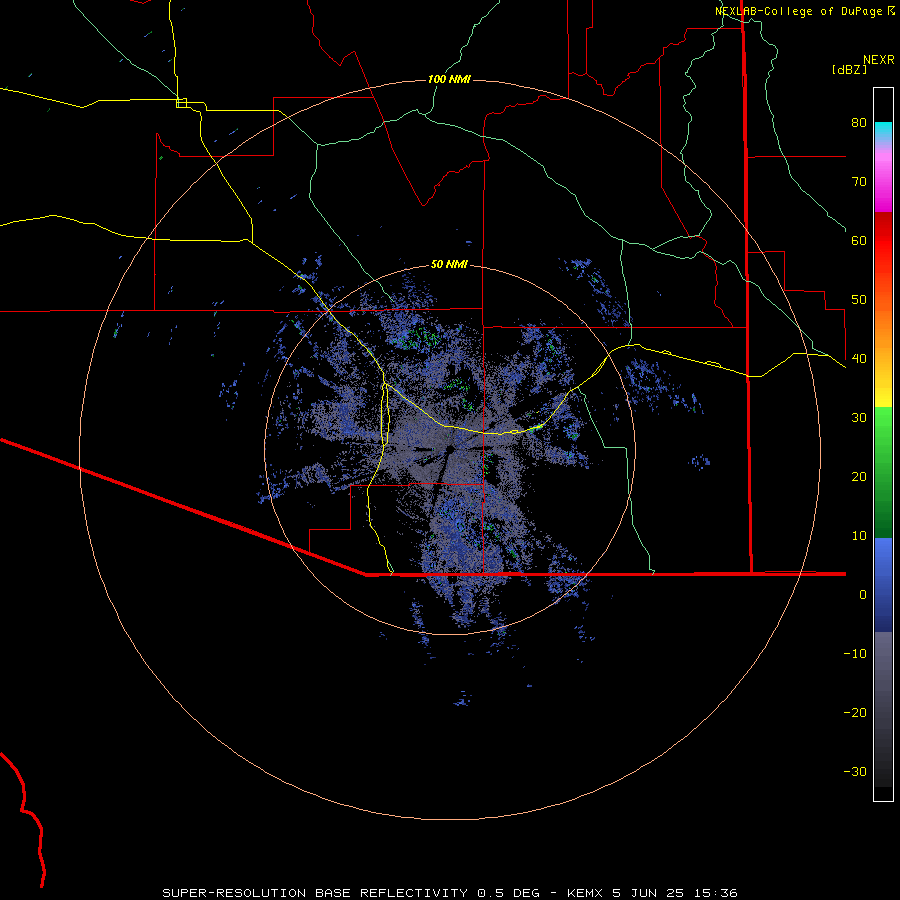This screenshot has height=900, width=900.
Task: Click the -10 value on the dBZ scale
Action: [x=855, y=654]
